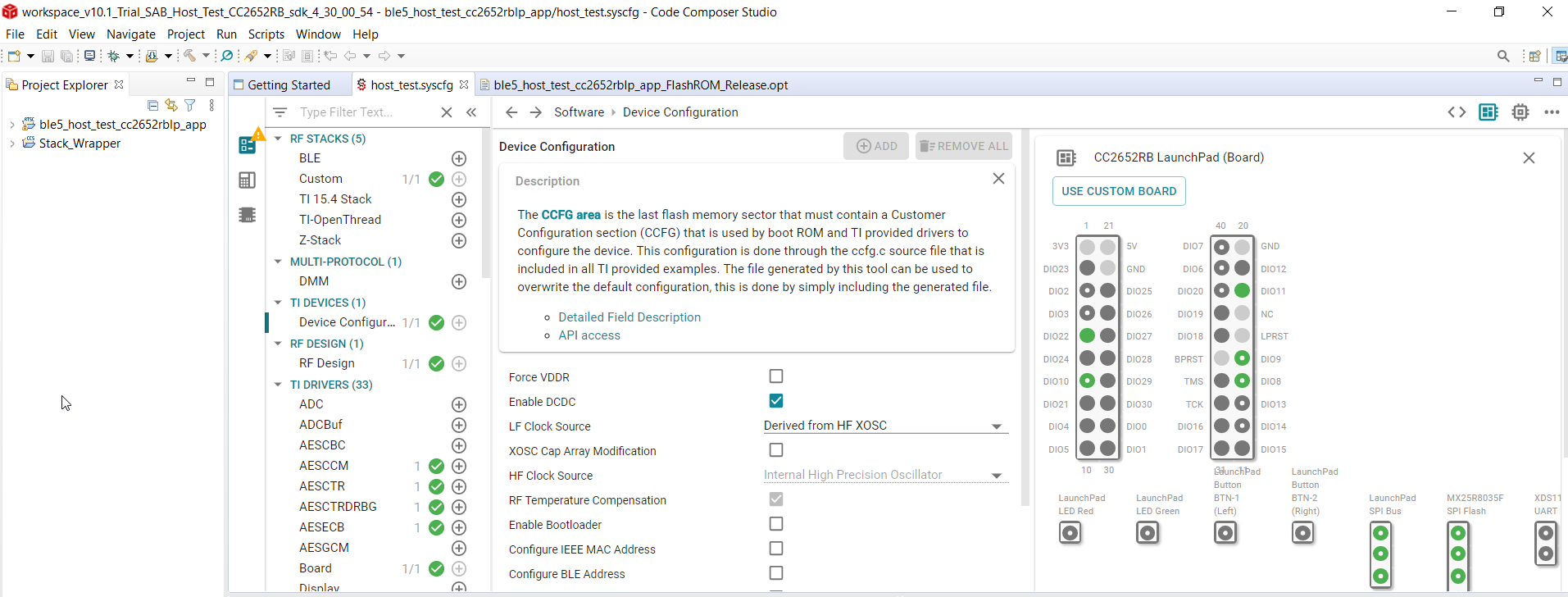1568x597 pixels.
Task: Collapse the RF DESIGN section
Action: click(278, 344)
